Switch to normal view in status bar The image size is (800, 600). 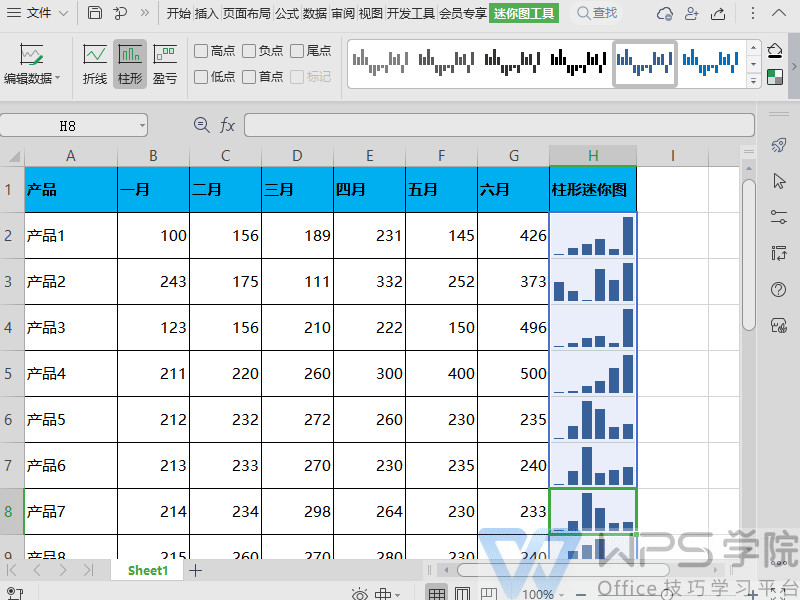pos(437,593)
